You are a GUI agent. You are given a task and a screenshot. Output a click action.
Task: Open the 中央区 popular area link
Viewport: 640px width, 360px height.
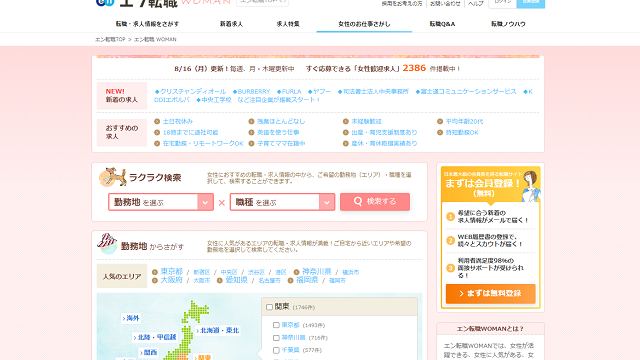(x=229, y=272)
